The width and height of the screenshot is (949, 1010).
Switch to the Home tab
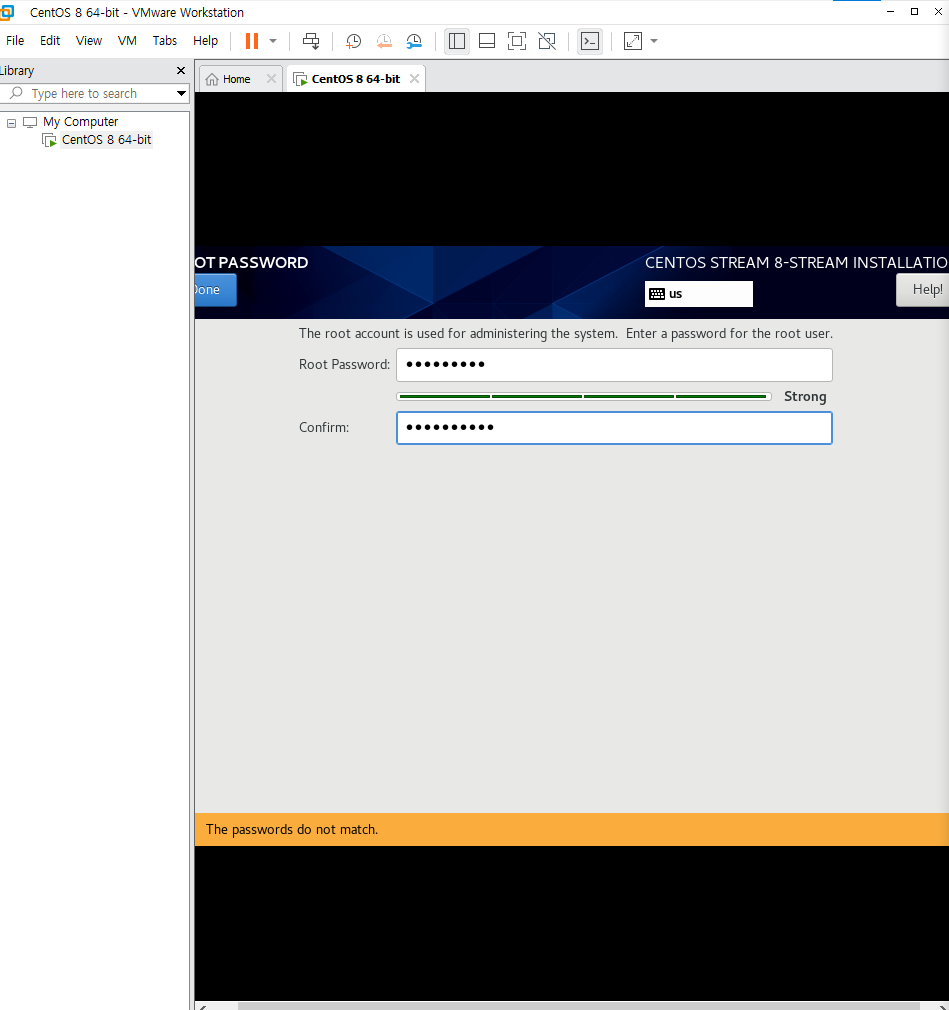(236, 79)
